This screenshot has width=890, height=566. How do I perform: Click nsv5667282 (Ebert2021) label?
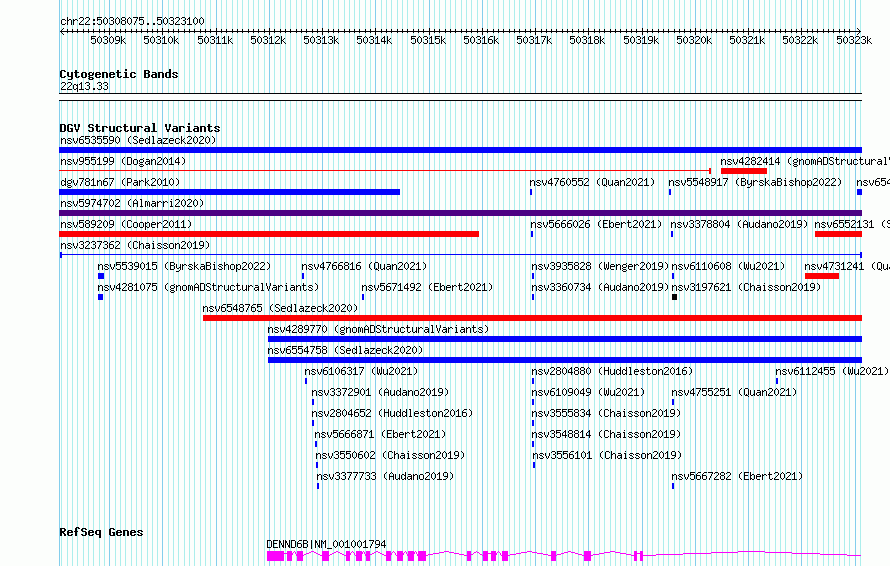point(737,476)
